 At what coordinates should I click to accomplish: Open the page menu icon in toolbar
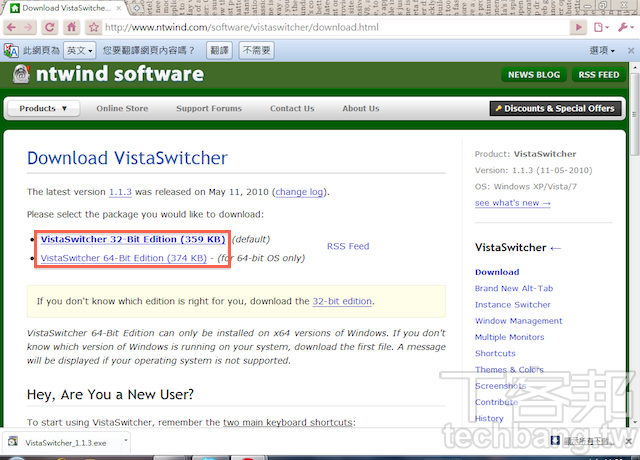[x=602, y=27]
